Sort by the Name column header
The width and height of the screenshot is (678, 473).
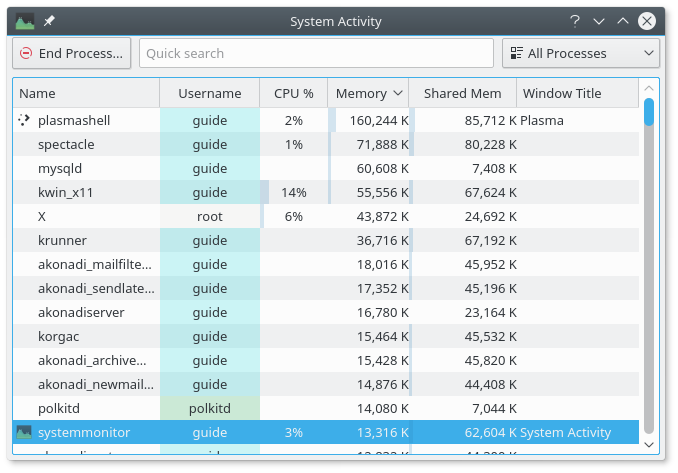point(86,93)
